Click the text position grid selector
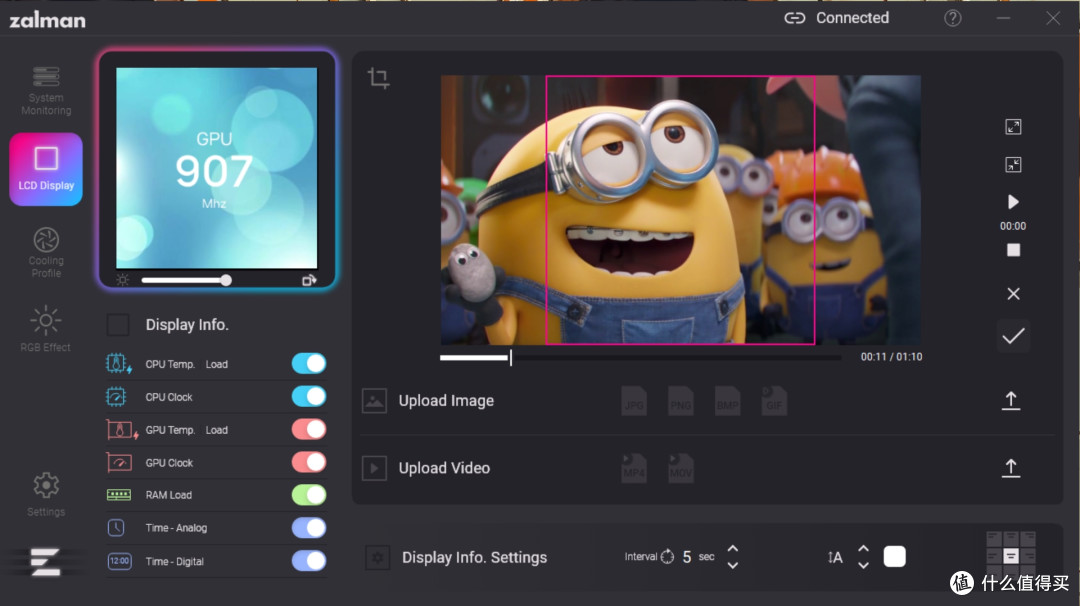1080x606 pixels. pos(1010,556)
